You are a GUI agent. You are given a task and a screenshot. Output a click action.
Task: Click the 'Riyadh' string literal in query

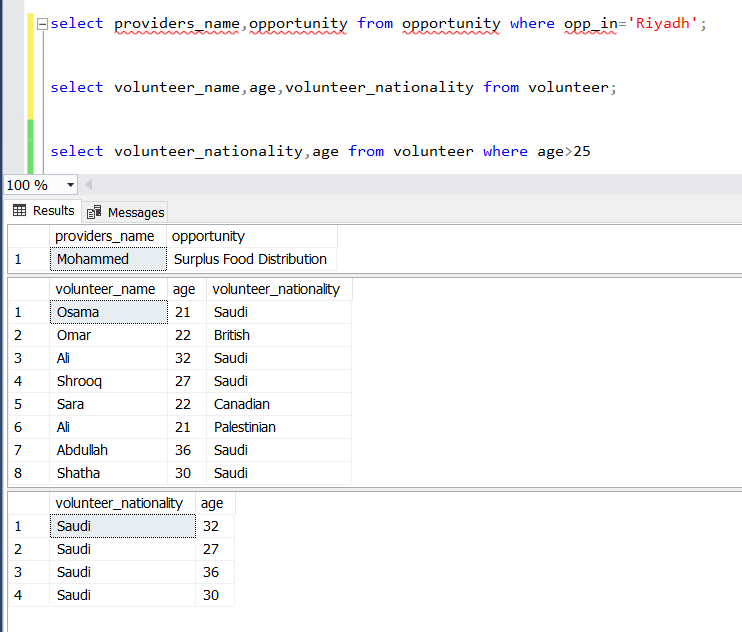point(662,23)
